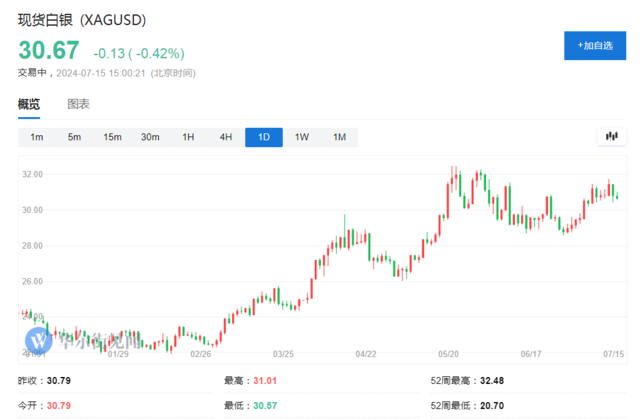Screen dimensions: 640x419
Task: Switch to the 图表 tab
Action: 78,104
